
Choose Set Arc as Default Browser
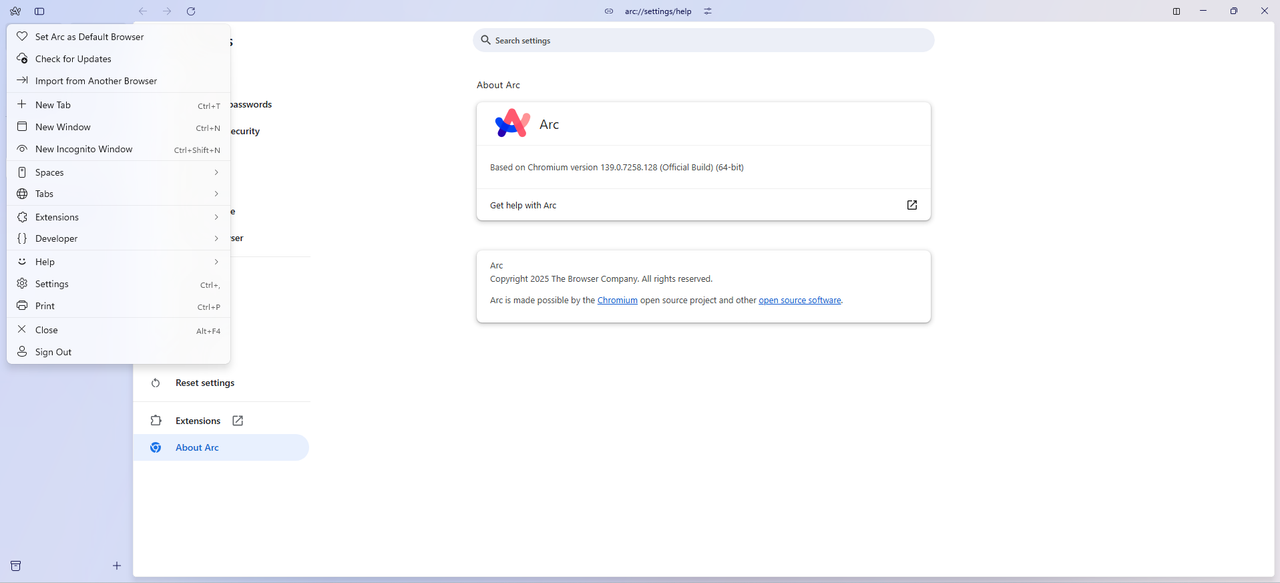(x=119, y=36)
